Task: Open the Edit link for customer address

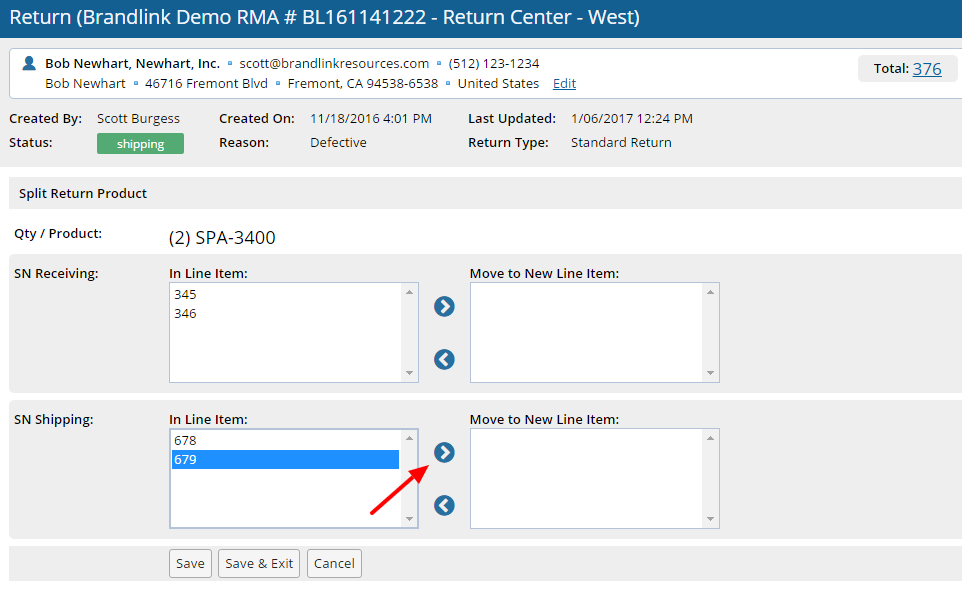Action: click(x=564, y=84)
